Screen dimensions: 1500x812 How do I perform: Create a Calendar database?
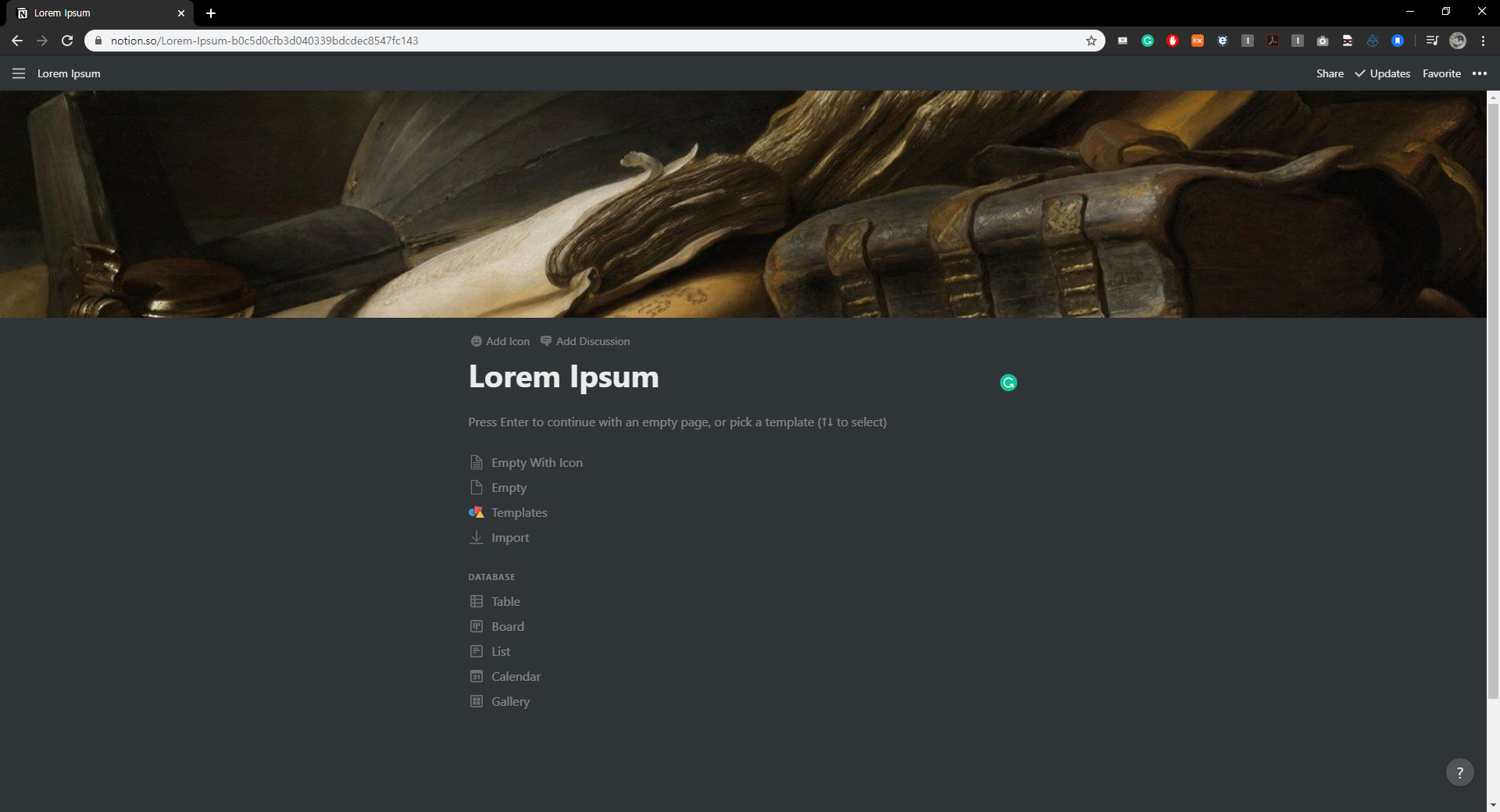(x=505, y=676)
